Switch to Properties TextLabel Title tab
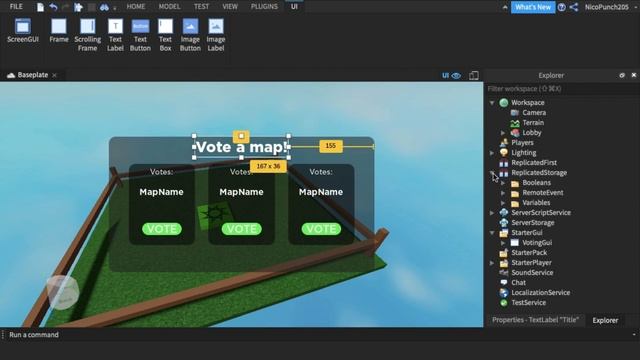Screen dimensions: 640x360 [x=535, y=320]
